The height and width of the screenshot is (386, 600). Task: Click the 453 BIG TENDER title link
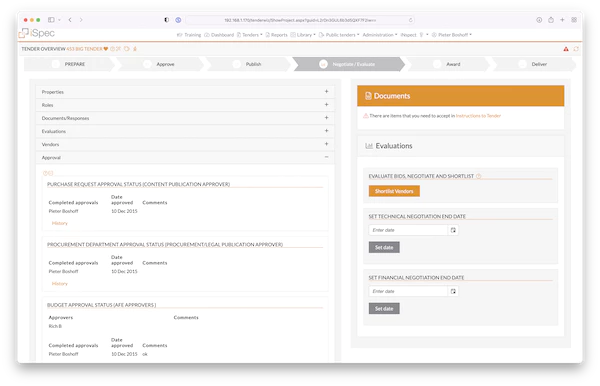[x=85, y=49]
